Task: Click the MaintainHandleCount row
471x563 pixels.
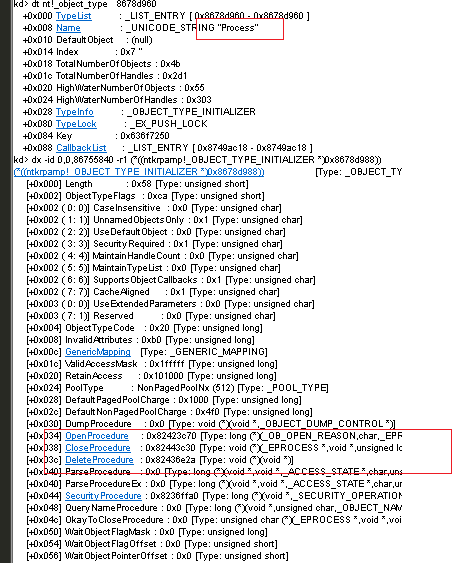Action: [x=162, y=256]
